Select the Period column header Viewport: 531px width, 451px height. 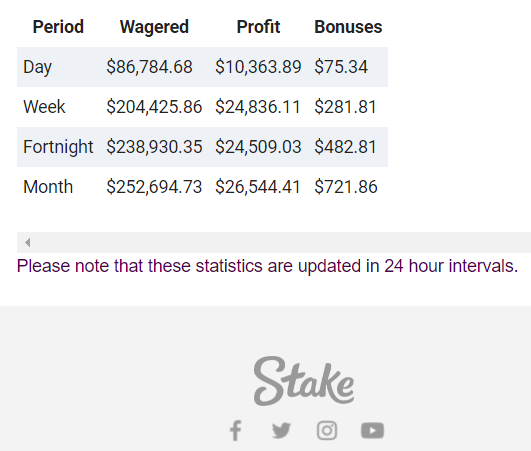click(x=58, y=27)
